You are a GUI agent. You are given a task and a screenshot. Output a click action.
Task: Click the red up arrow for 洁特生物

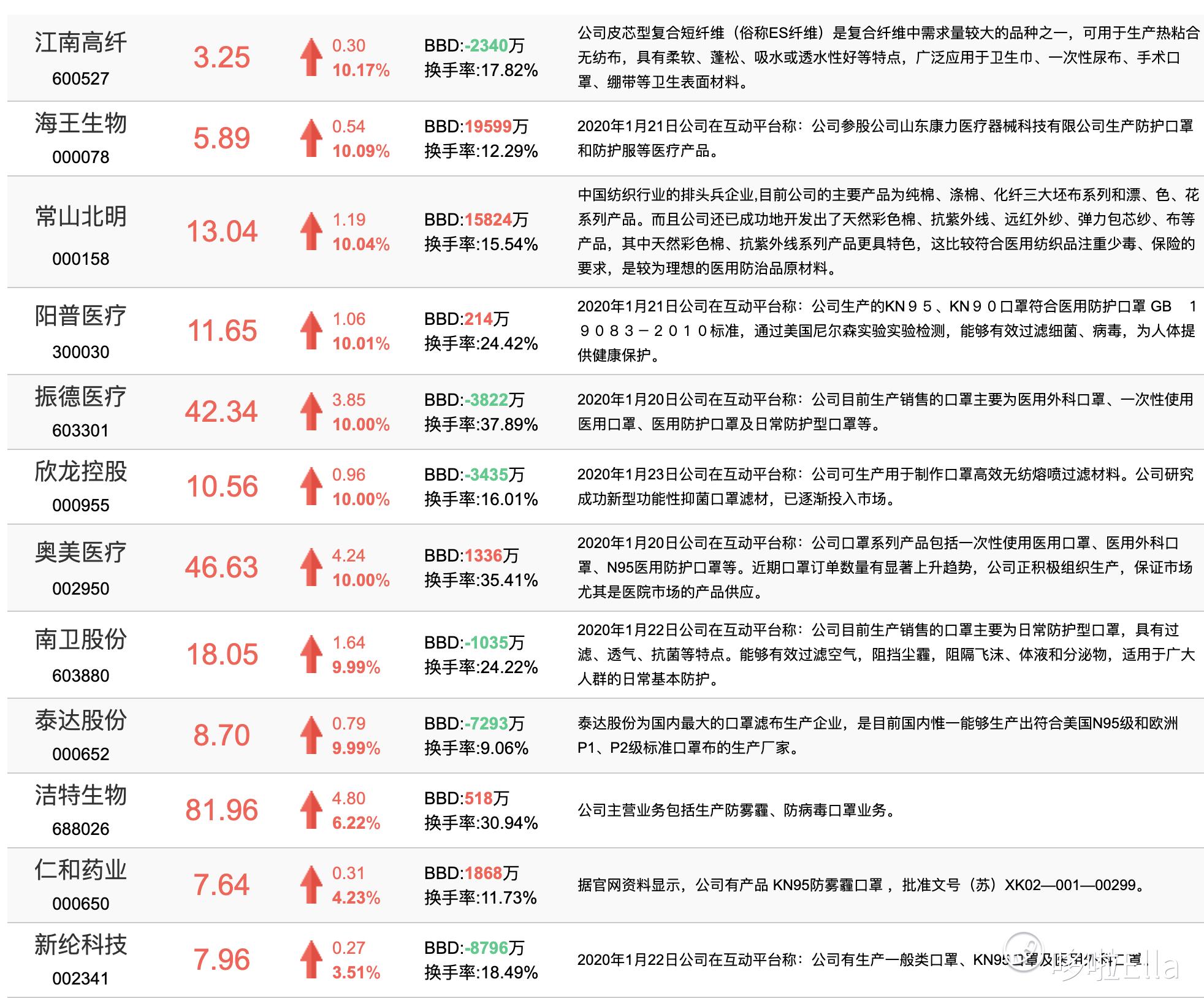click(311, 810)
